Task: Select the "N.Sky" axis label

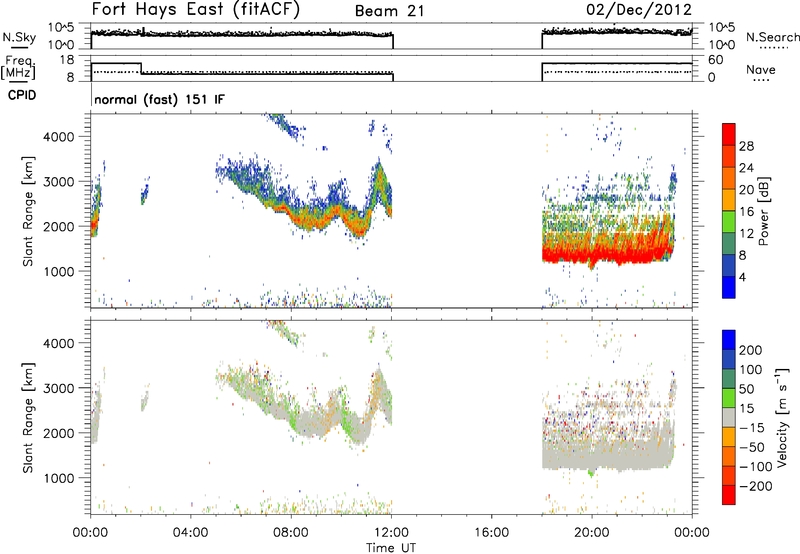Action: 19,37
